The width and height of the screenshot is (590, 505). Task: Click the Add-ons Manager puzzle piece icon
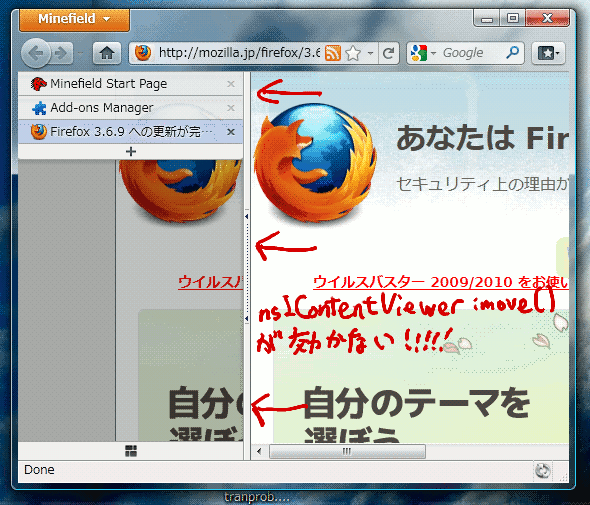pyautogui.click(x=39, y=108)
